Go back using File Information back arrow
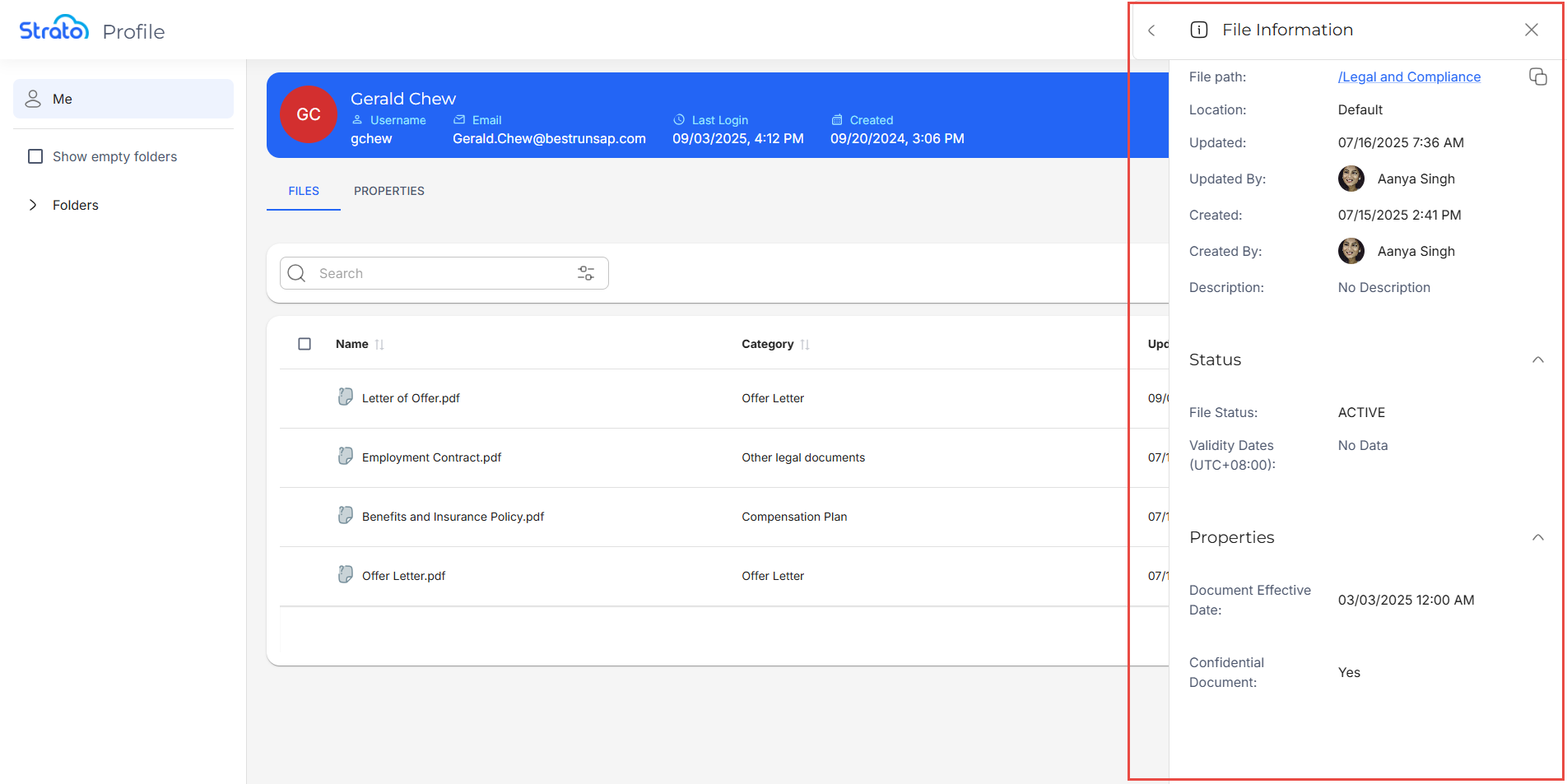The image size is (1567, 784). click(x=1151, y=30)
